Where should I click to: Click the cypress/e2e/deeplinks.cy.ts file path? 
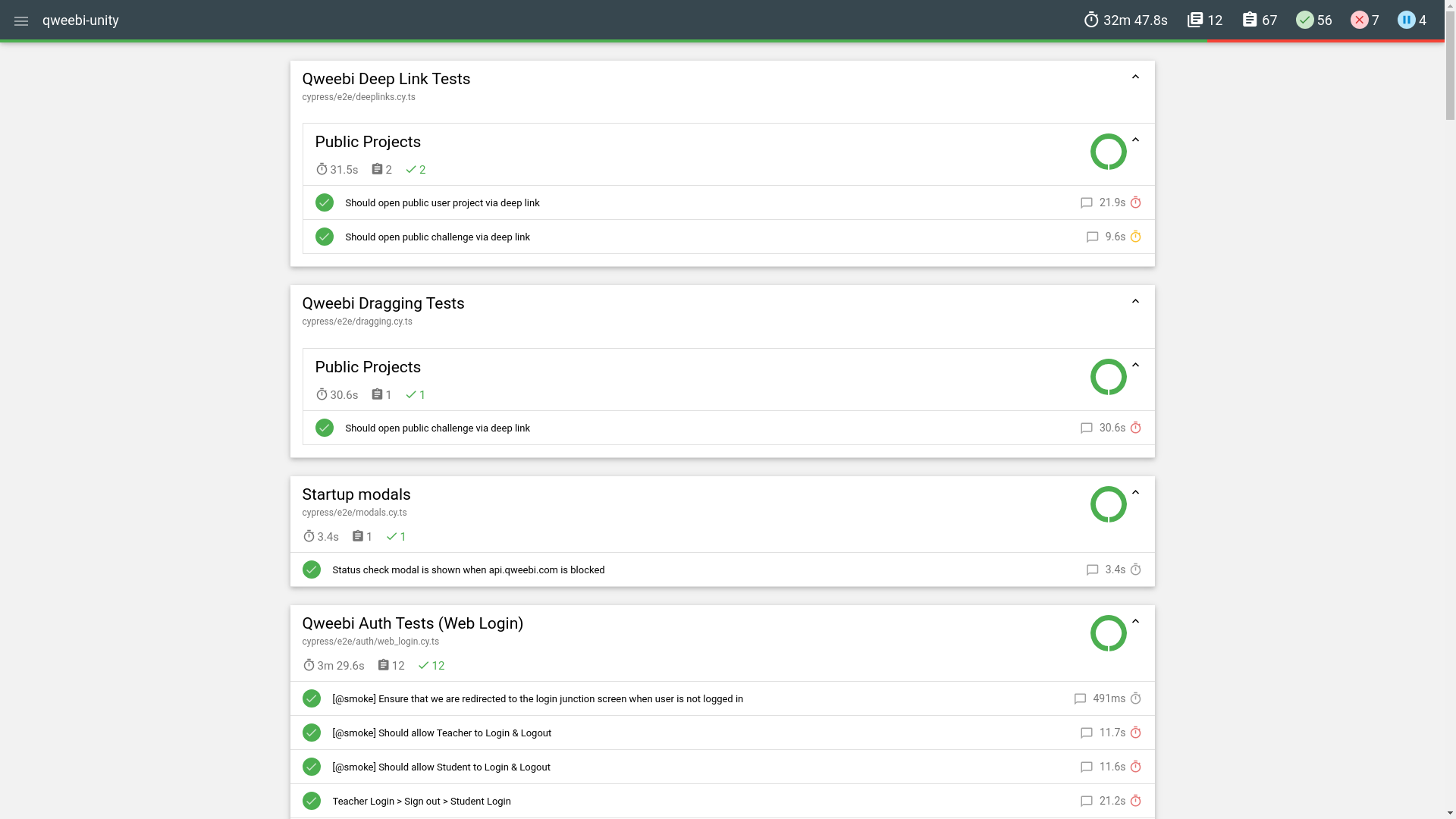tap(359, 97)
